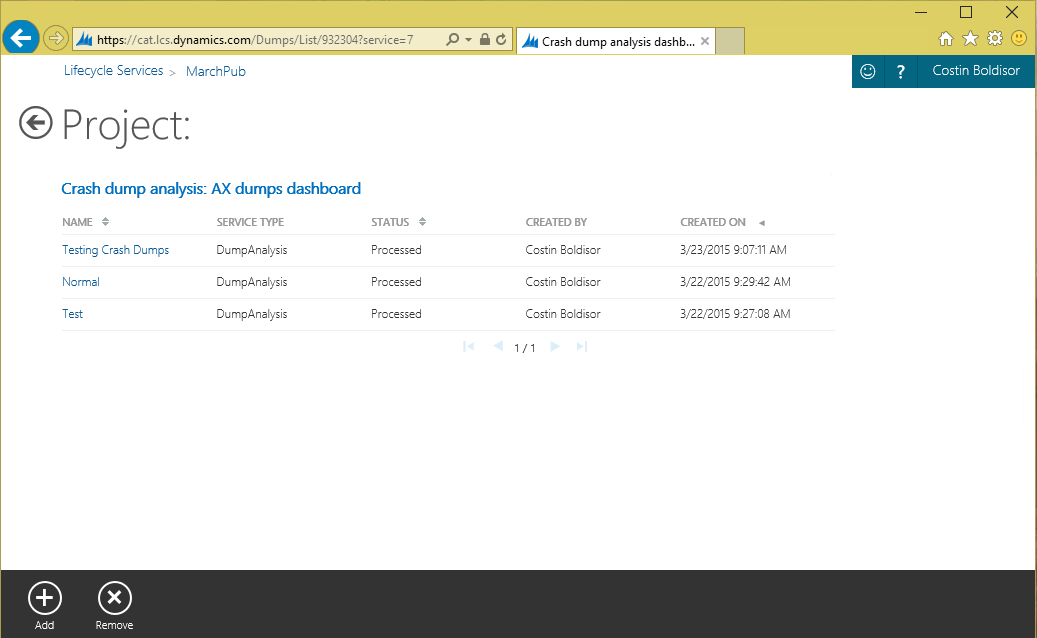Click browser Home icon
The height and width of the screenshot is (638, 1037).
click(x=946, y=39)
